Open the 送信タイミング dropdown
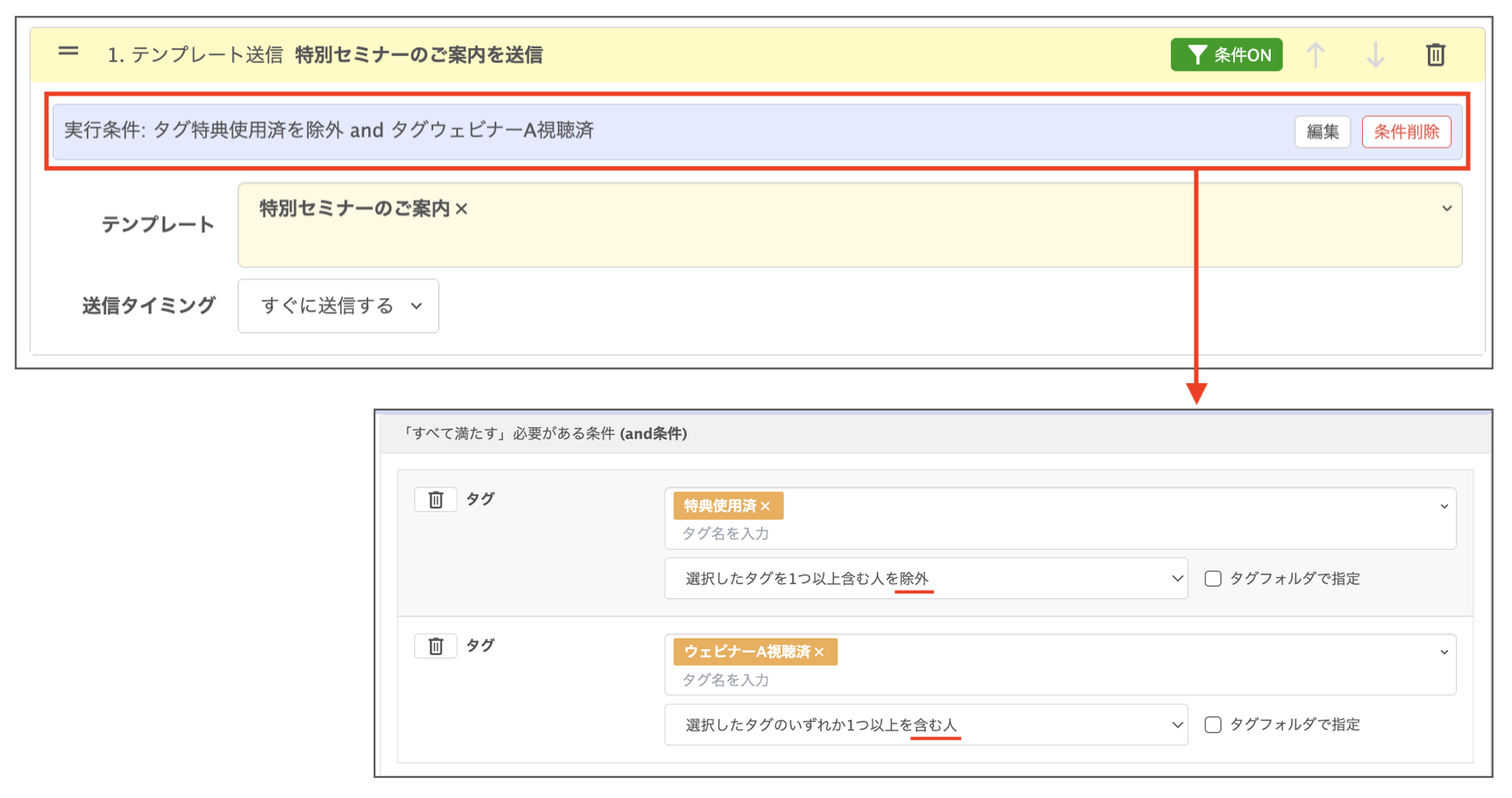 (339, 306)
